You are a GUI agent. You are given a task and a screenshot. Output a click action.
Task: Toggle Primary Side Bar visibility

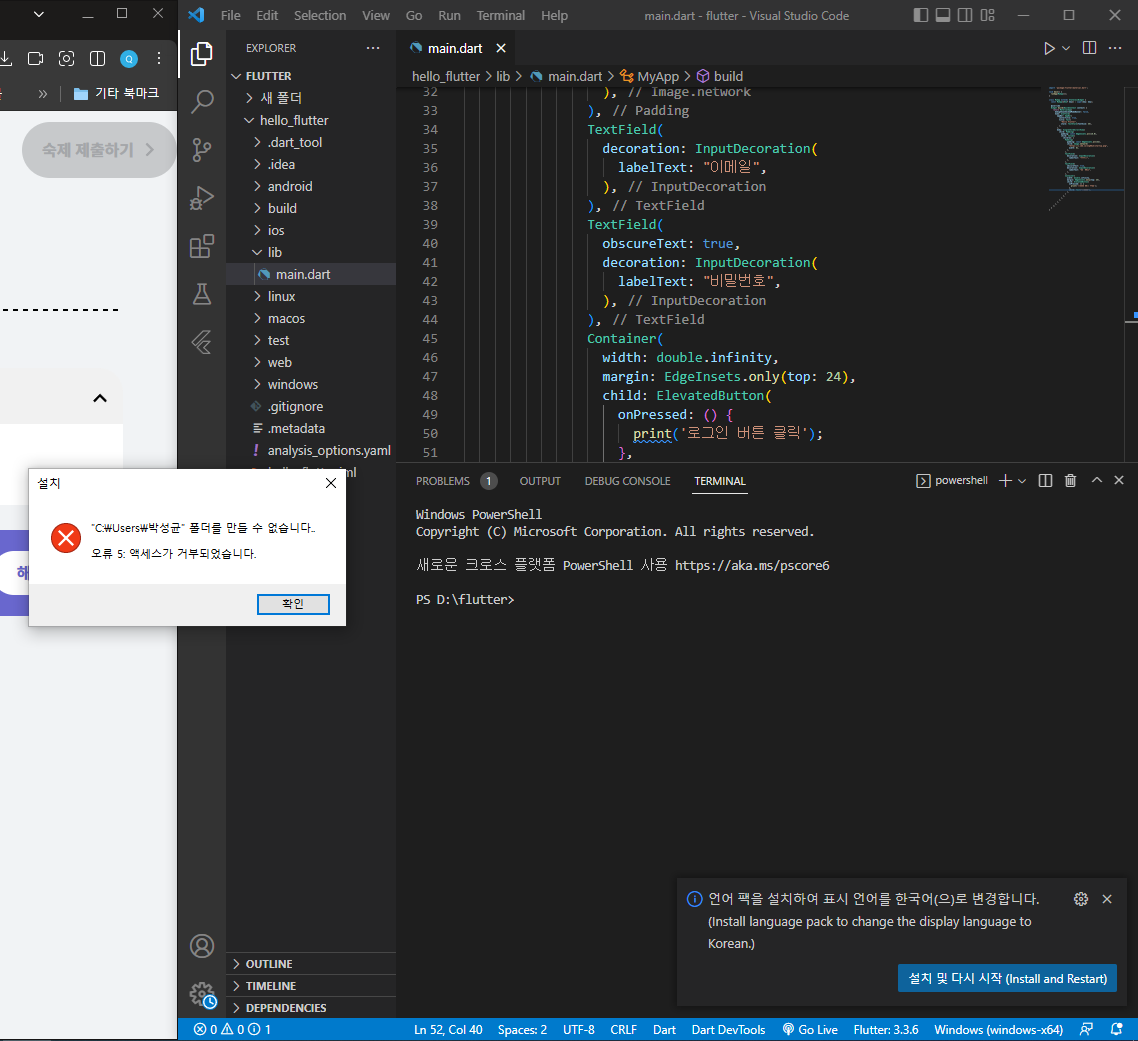[920, 15]
